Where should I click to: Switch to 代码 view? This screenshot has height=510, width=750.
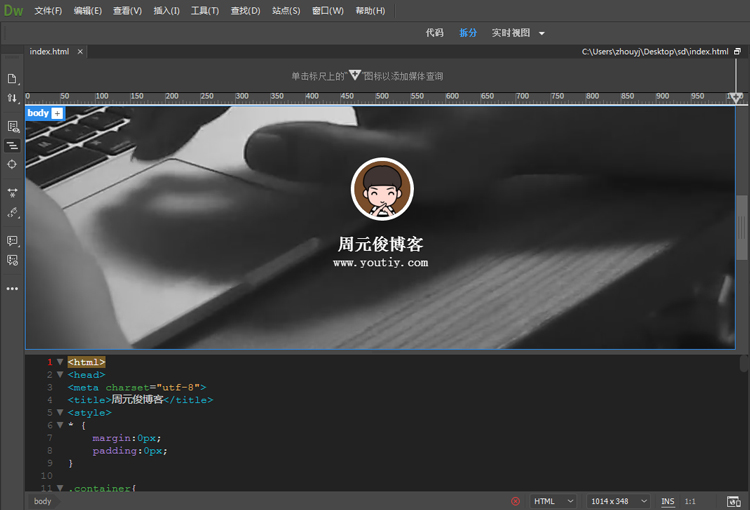(x=434, y=33)
